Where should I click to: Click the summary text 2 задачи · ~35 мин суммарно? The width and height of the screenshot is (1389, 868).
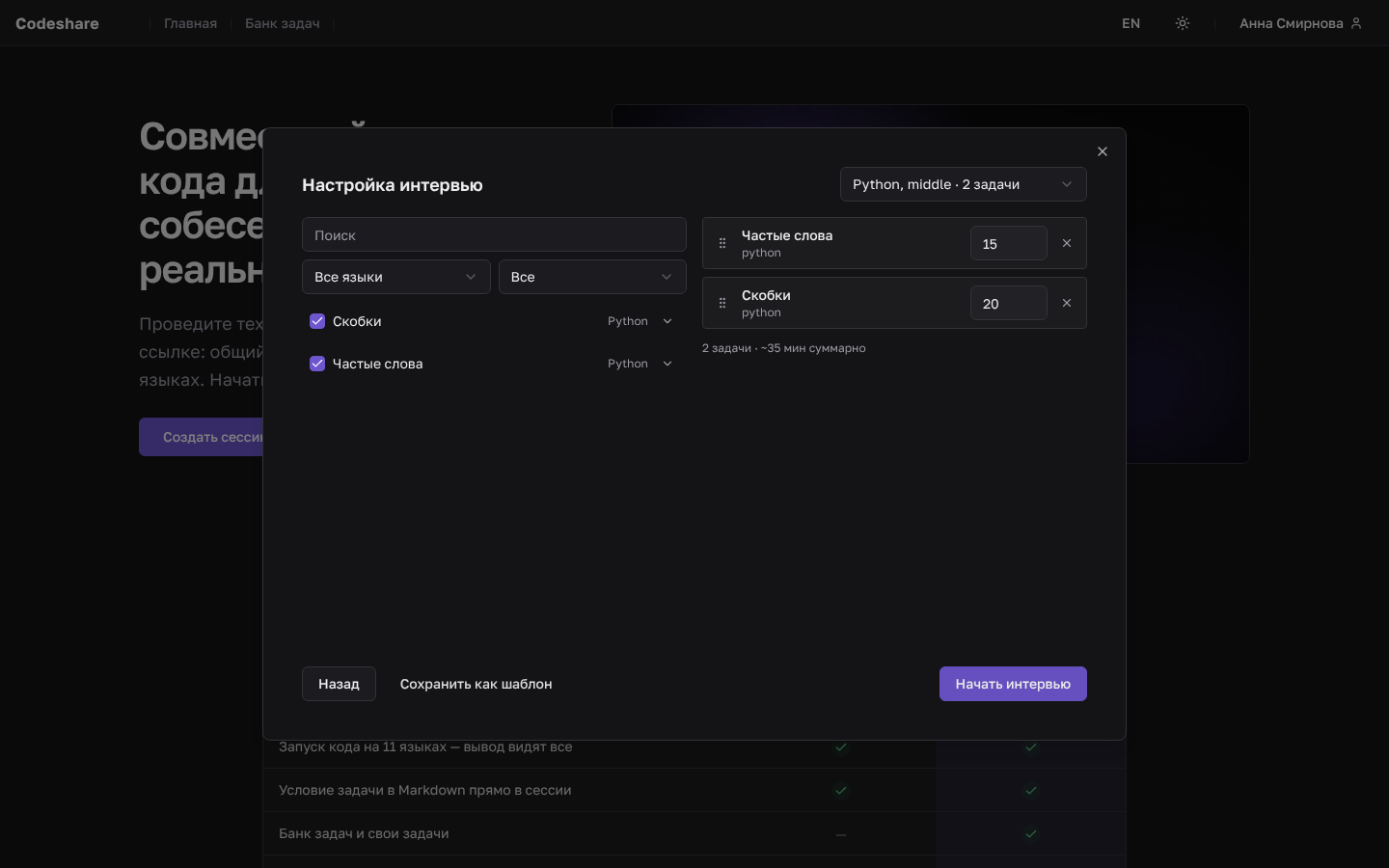point(784,348)
